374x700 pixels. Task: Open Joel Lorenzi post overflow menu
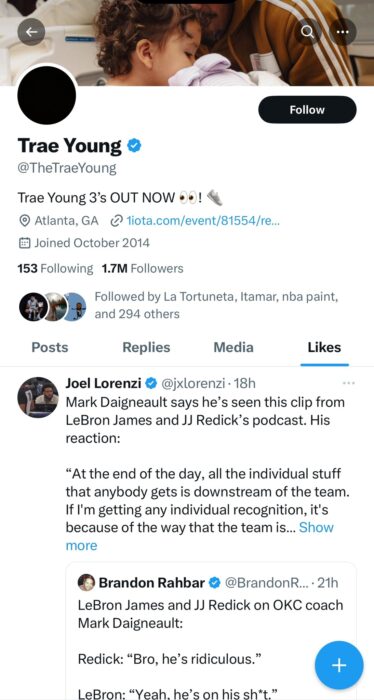coord(348,383)
